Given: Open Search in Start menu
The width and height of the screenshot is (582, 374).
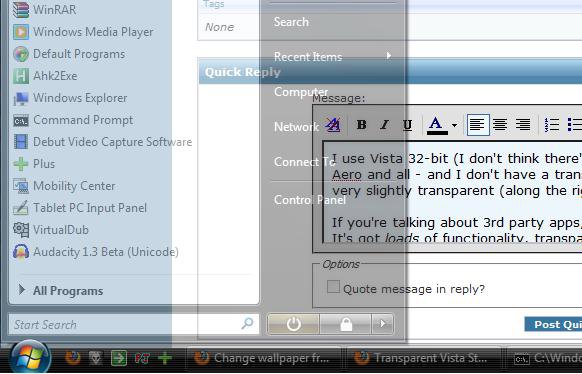Looking at the screenshot, I should click(x=291, y=22).
